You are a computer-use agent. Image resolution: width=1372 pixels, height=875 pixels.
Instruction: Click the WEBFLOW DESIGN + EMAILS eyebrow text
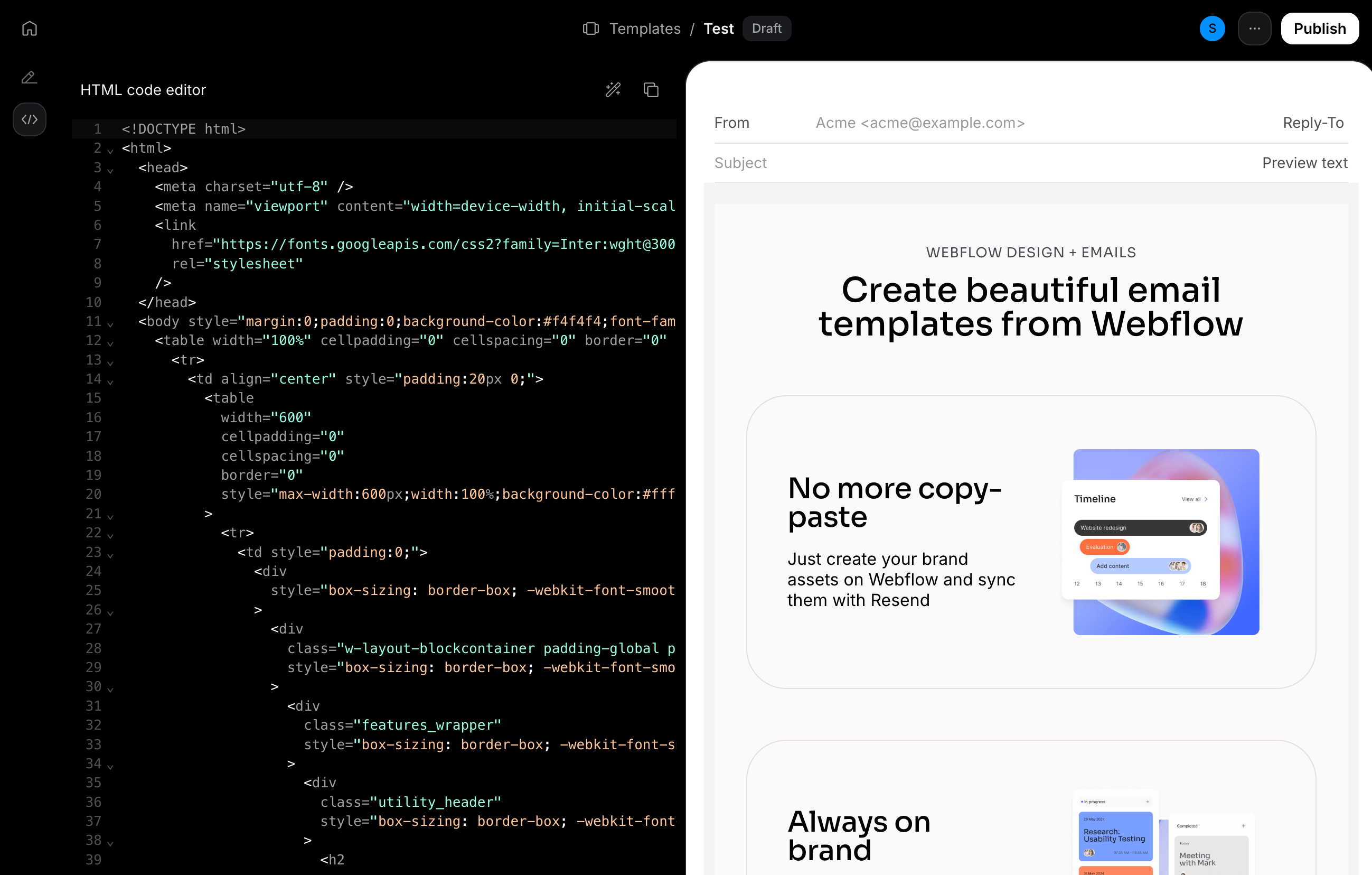click(x=1031, y=252)
